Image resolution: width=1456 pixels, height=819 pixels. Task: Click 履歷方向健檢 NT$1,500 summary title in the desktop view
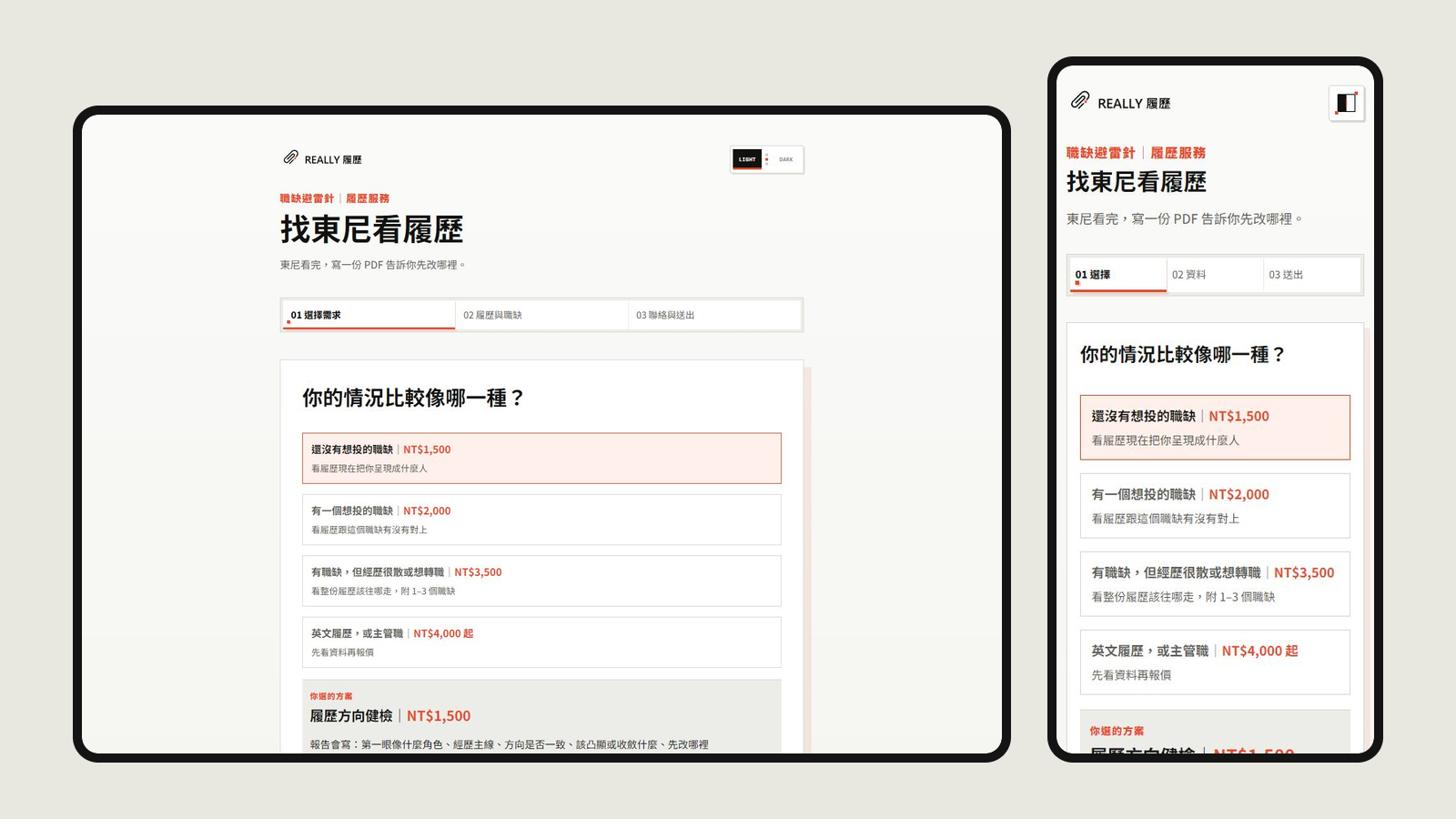[x=390, y=716]
